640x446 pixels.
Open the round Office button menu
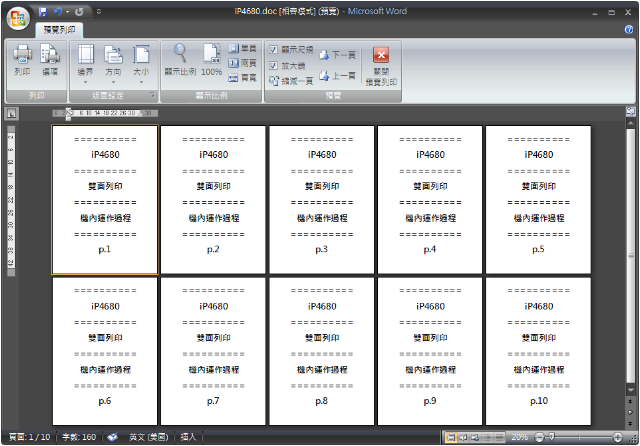pos(18,18)
